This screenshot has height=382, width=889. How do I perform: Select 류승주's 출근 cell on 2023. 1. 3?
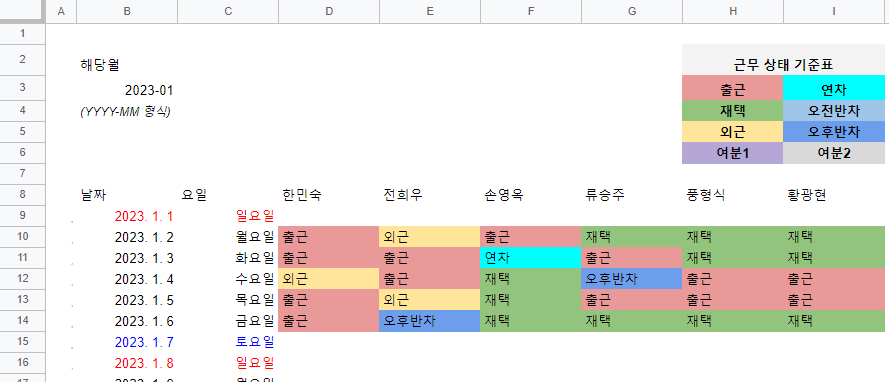pyautogui.click(x=632, y=258)
